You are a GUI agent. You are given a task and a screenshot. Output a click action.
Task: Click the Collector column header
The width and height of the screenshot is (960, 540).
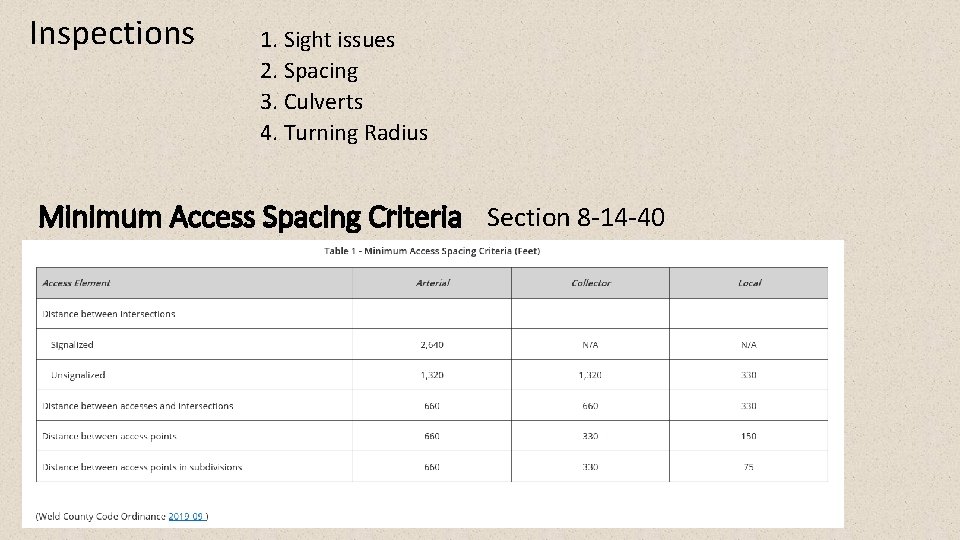click(x=591, y=283)
